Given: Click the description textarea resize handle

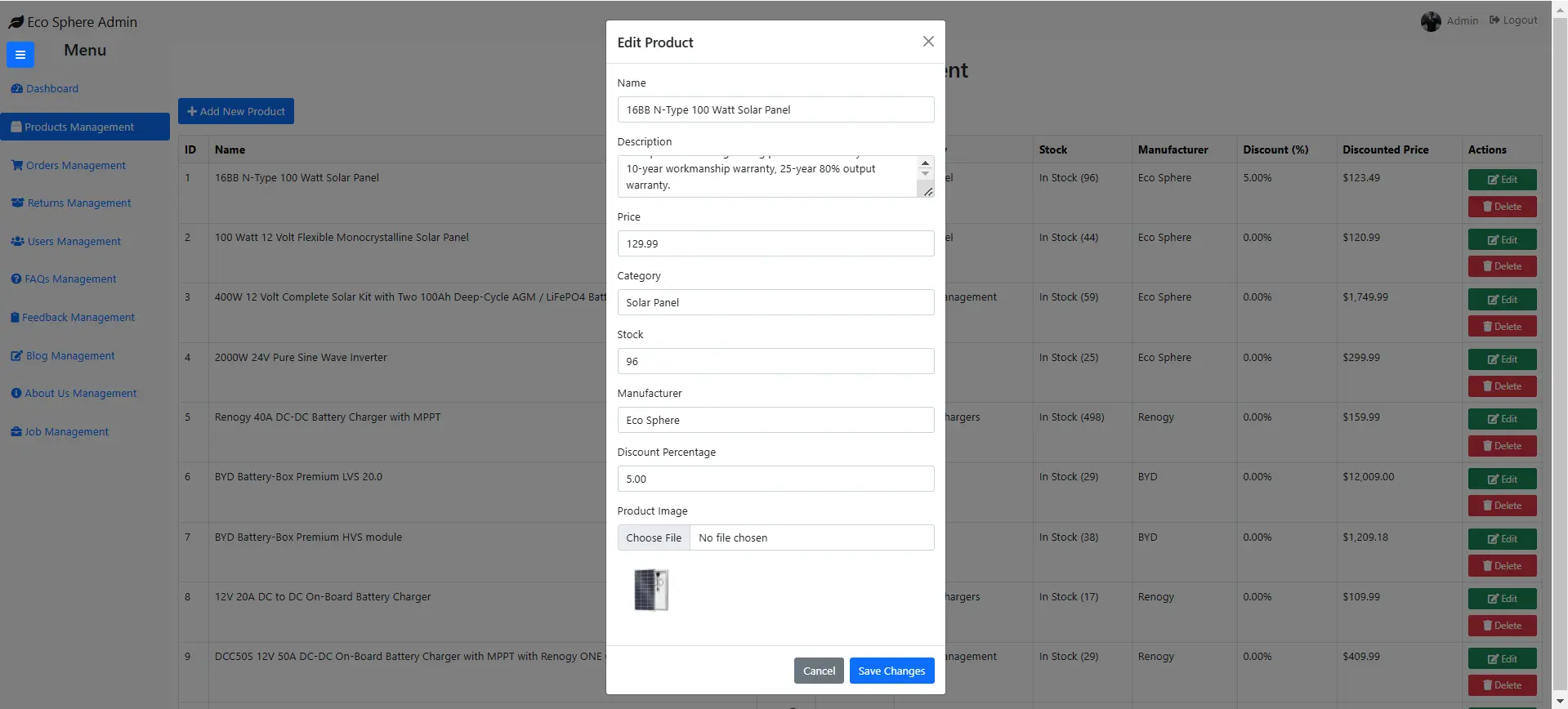Looking at the screenshot, I should point(927,191).
